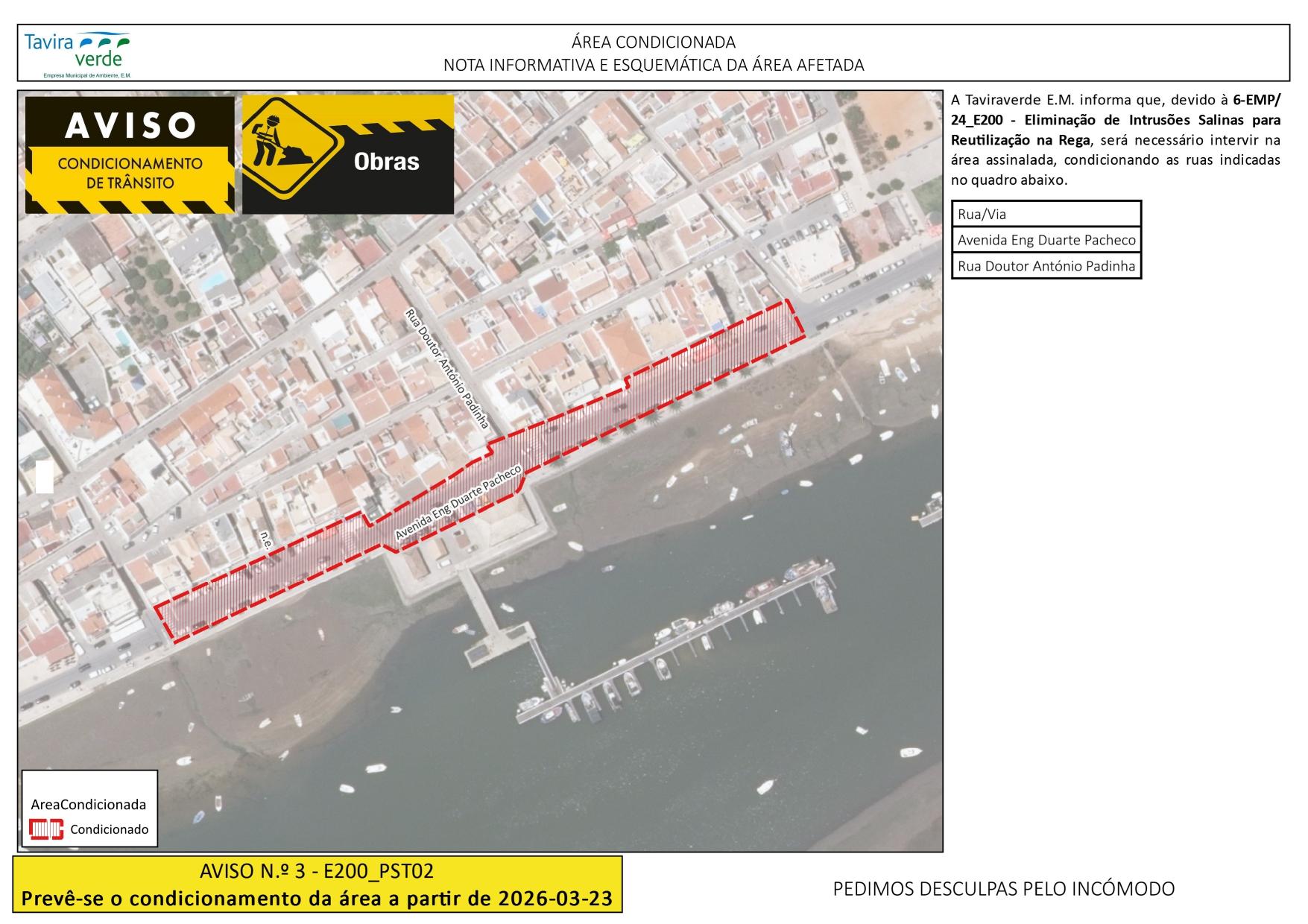The height and width of the screenshot is (924, 1308).
Task: Click the Nota Informativa e Esquemática subtitle
Action: (x=653, y=66)
